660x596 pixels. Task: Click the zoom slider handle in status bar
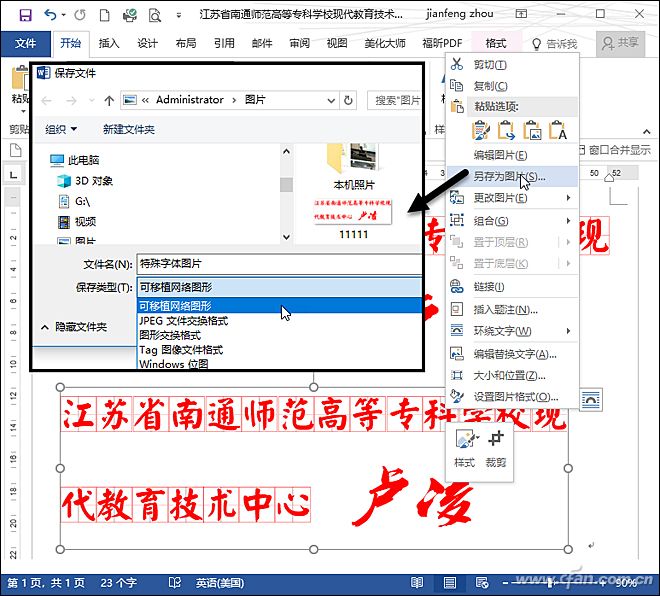pos(551,583)
